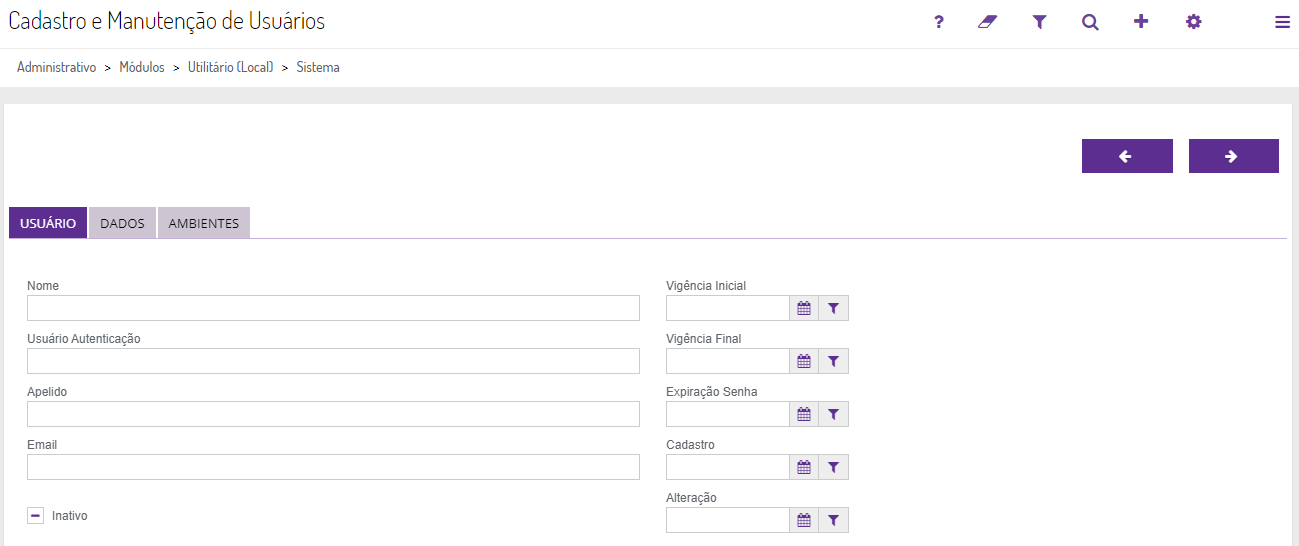This screenshot has height=546, width=1299.
Task: Switch to the AMBIENTES tab
Action: (204, 223)
